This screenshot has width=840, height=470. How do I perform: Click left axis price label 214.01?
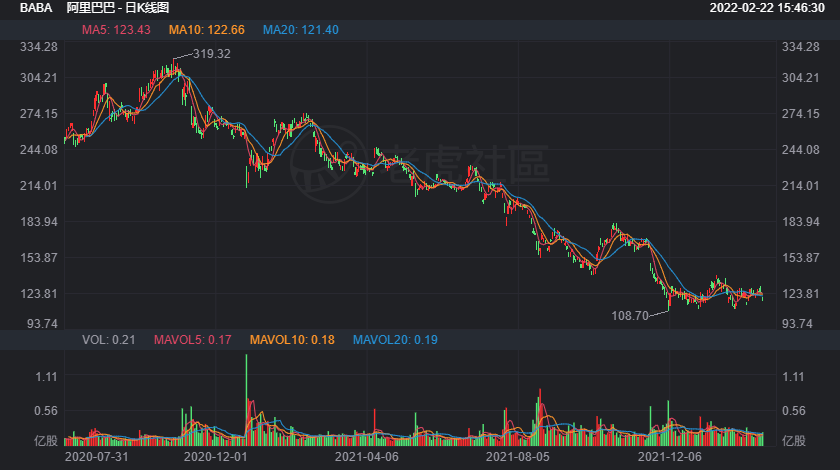[x=39, y=186]
